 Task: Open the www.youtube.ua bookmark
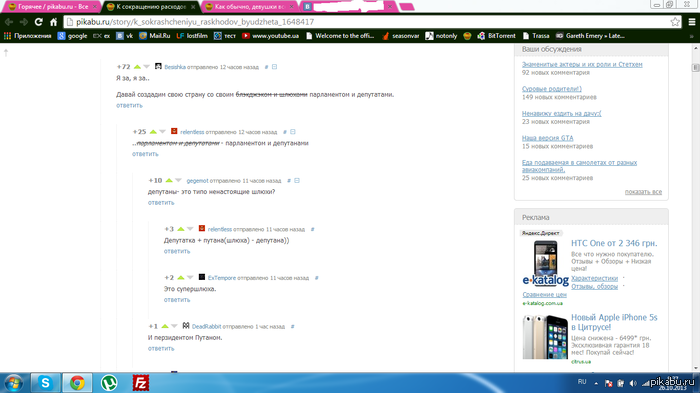click(271, 36)
